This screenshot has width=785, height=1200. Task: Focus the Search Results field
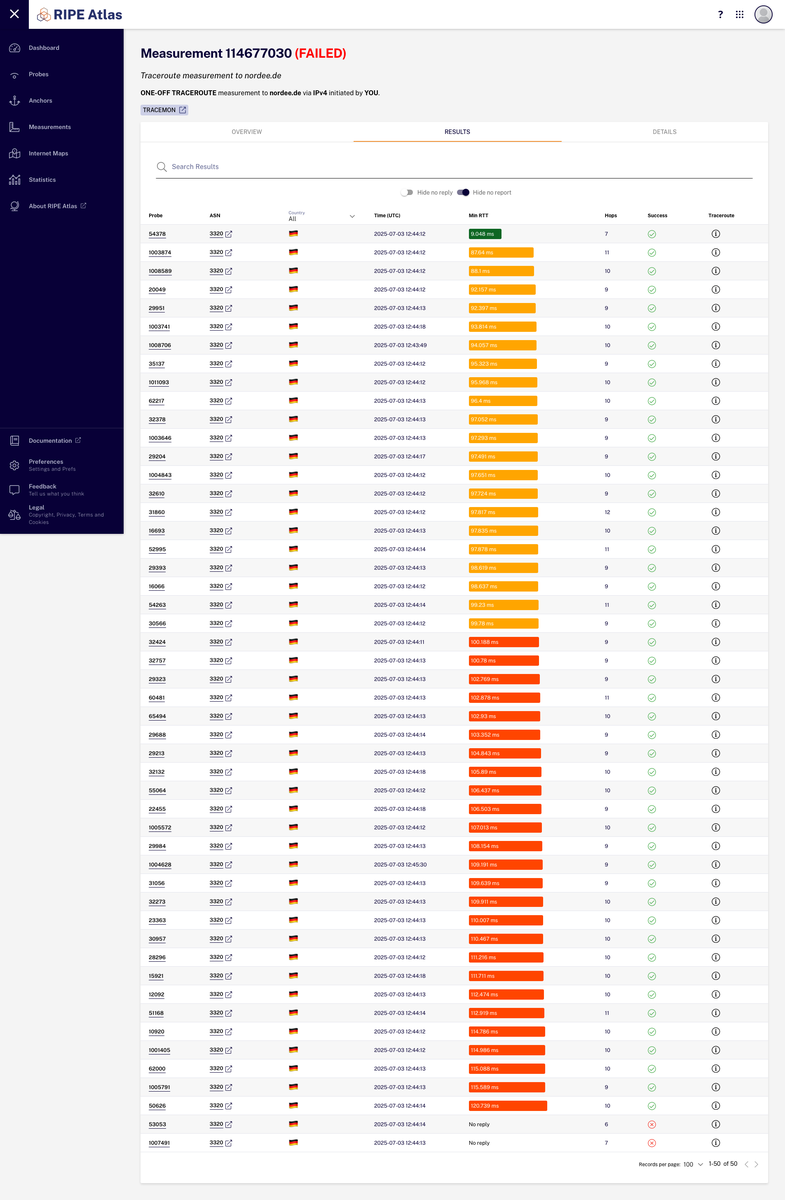[454, 167]
